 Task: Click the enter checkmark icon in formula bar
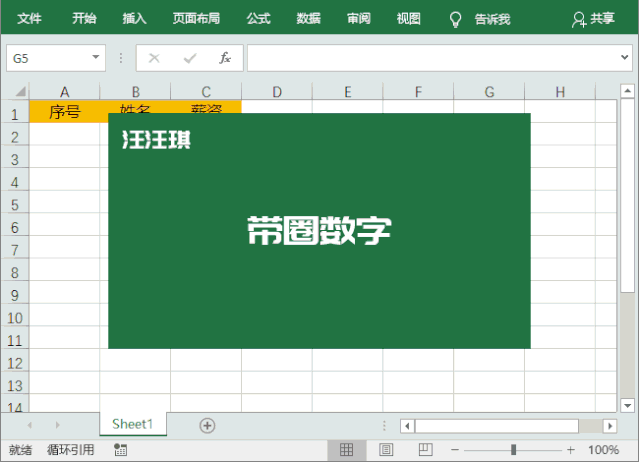(190, 58)
